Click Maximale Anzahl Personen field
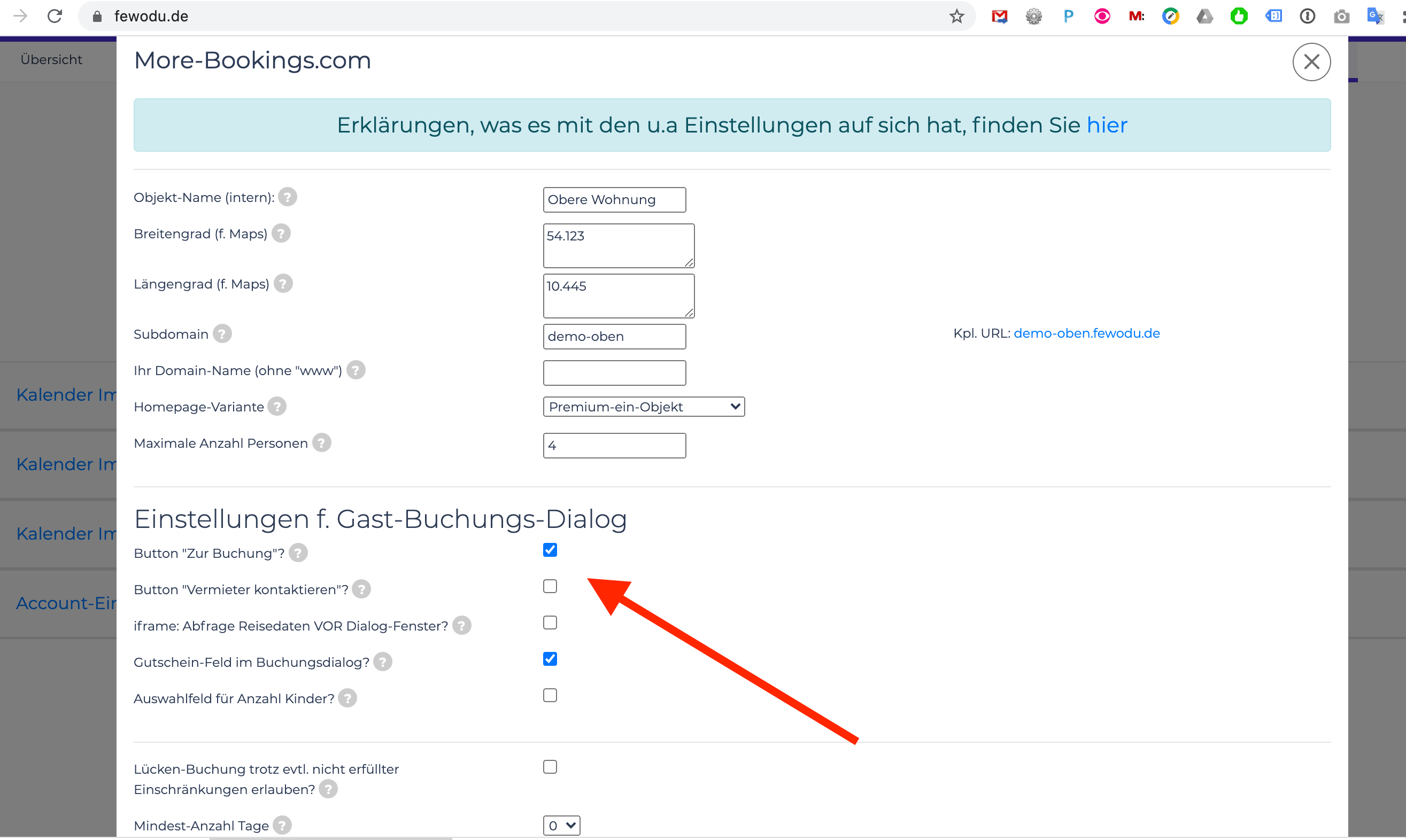1406x840 pixels. 614,446
